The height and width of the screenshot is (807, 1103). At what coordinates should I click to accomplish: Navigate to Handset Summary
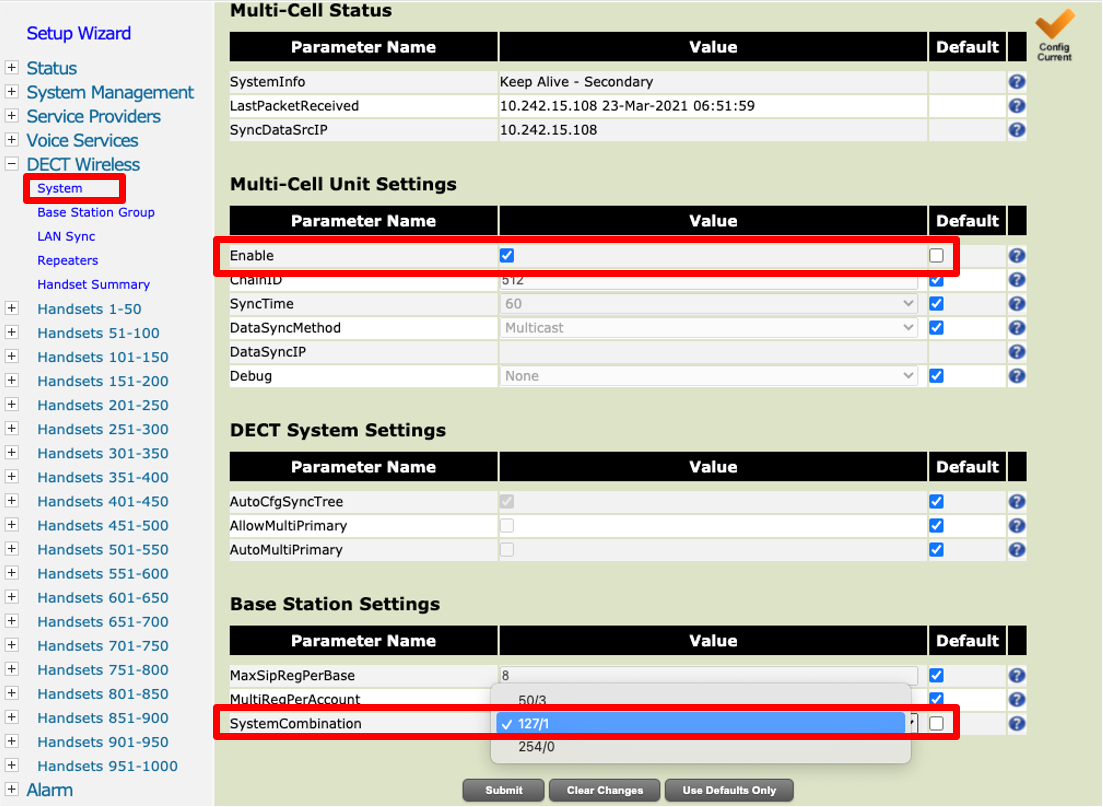(x=94, y=284)
